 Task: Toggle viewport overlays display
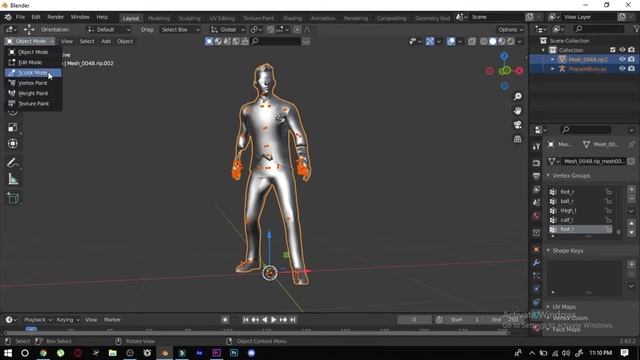click(451, 41)
